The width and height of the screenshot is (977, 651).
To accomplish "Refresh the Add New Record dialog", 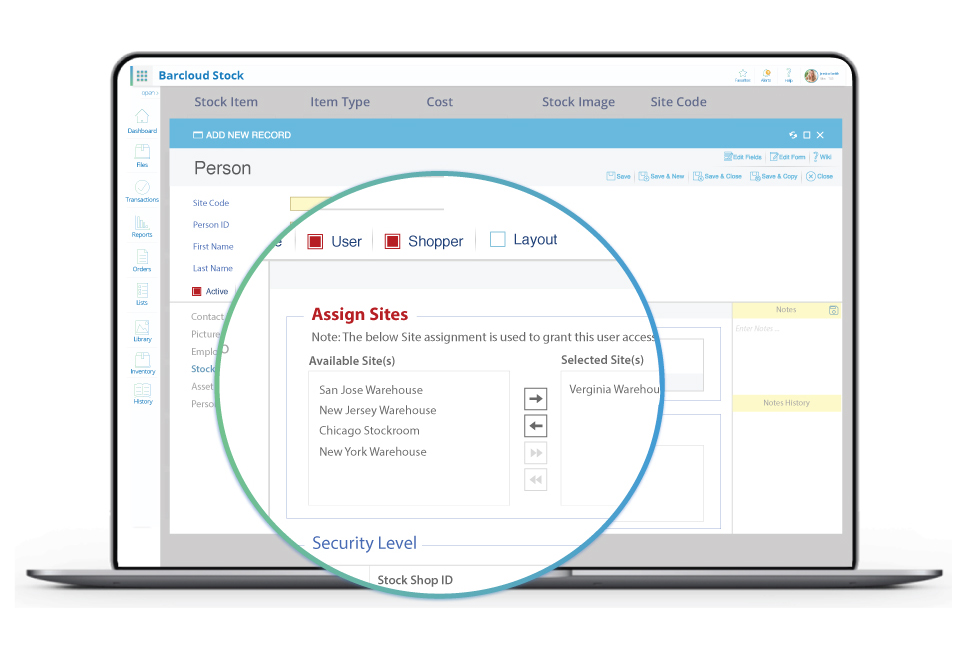I will tap(793, 135).
